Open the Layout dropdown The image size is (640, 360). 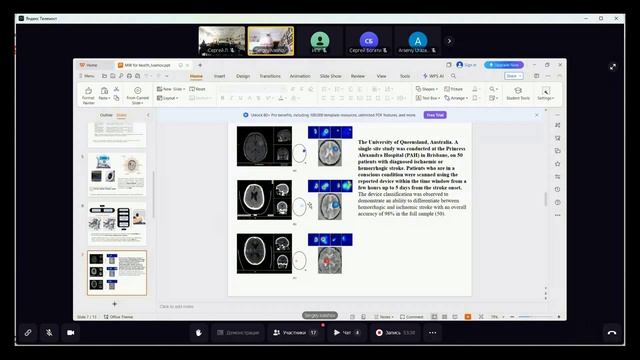[x=168, y=98]
